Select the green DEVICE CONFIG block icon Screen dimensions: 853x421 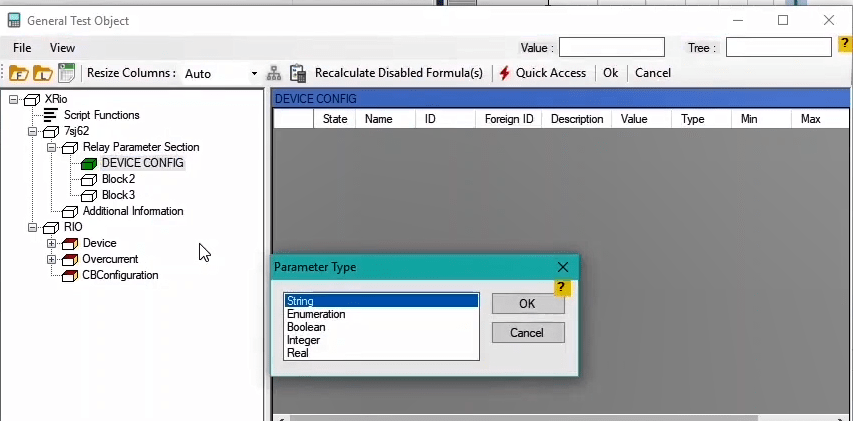pyautogui.click(x=89, y=163)
